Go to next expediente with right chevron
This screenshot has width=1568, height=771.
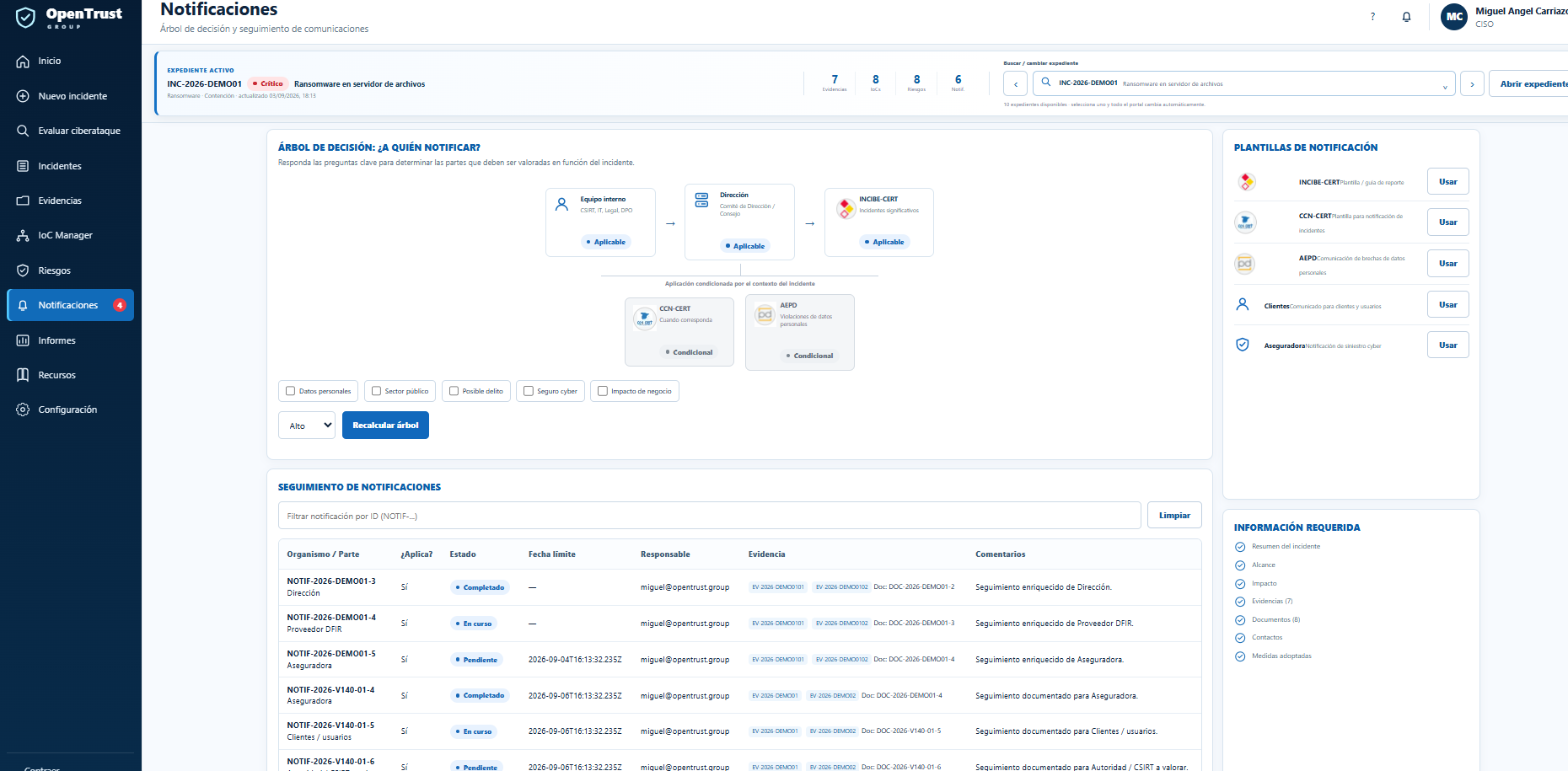(x=1472, y=84)
